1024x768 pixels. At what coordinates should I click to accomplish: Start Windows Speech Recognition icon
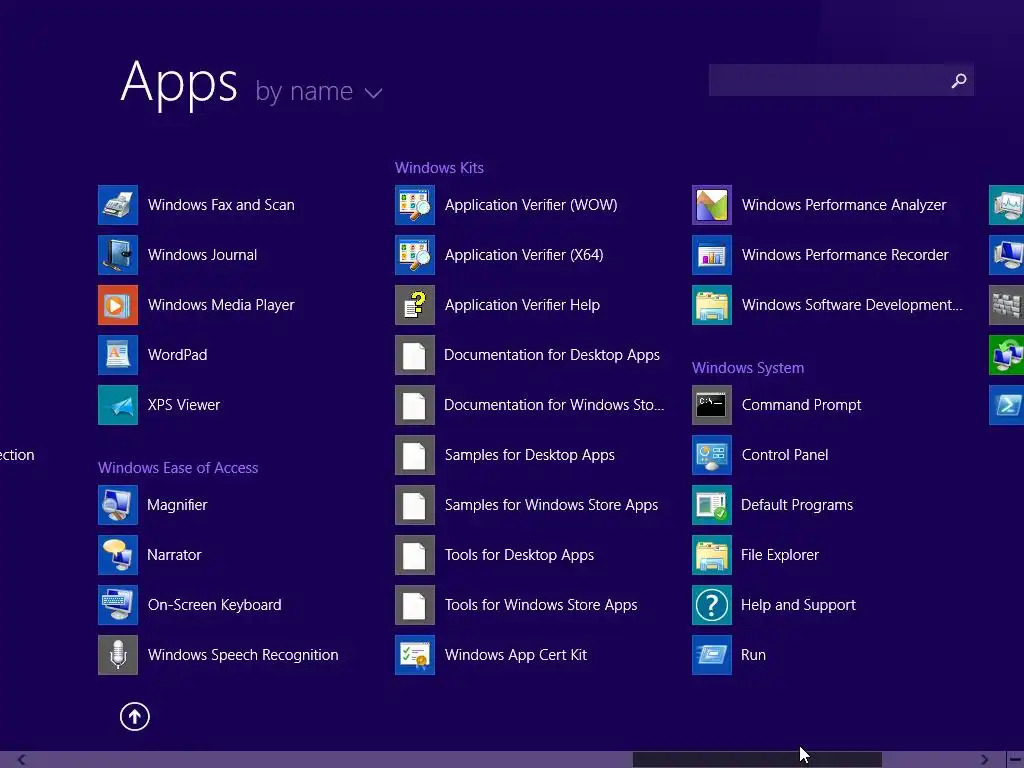point(118,655)
